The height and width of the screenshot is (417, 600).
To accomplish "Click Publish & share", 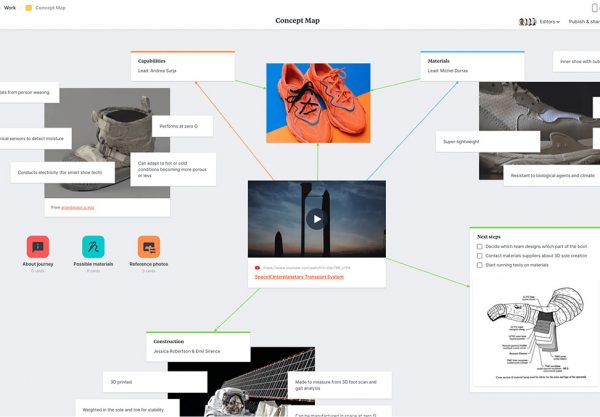I will (584, 22).
